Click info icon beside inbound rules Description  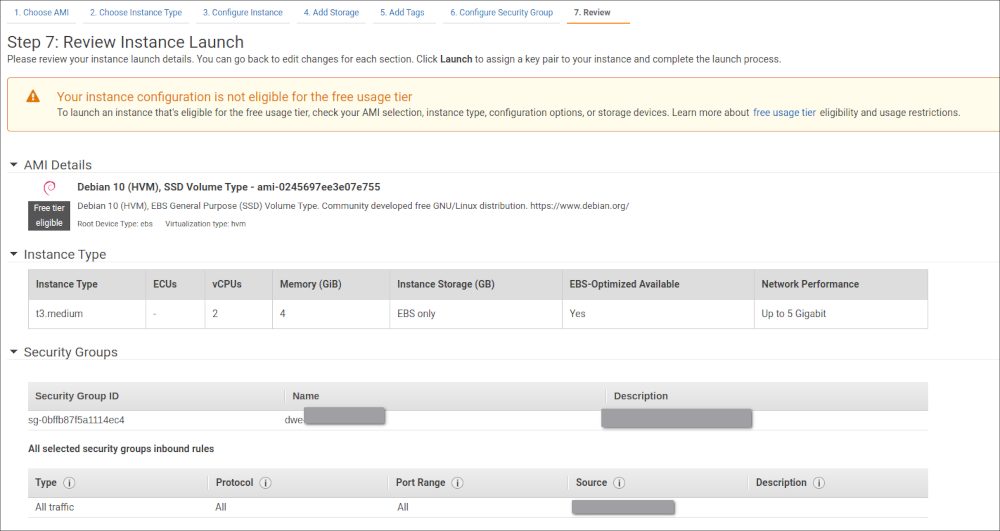[x=819, y=483]
